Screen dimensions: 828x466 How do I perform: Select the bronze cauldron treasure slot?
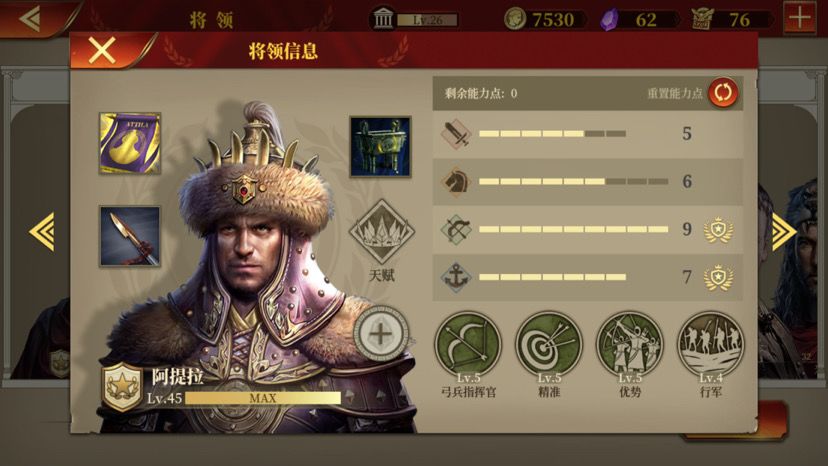[380, 146]
